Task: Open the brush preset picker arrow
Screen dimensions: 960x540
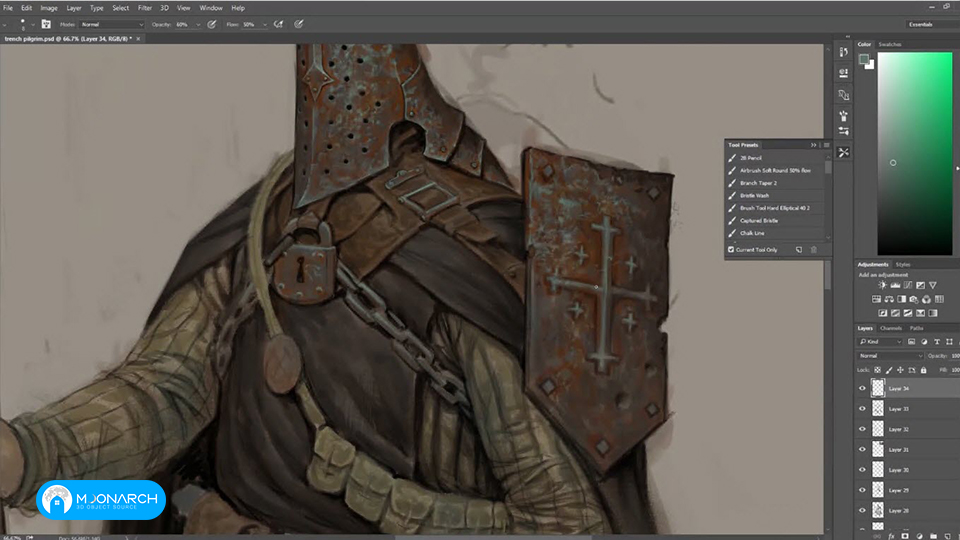Action: coord(33,24)
